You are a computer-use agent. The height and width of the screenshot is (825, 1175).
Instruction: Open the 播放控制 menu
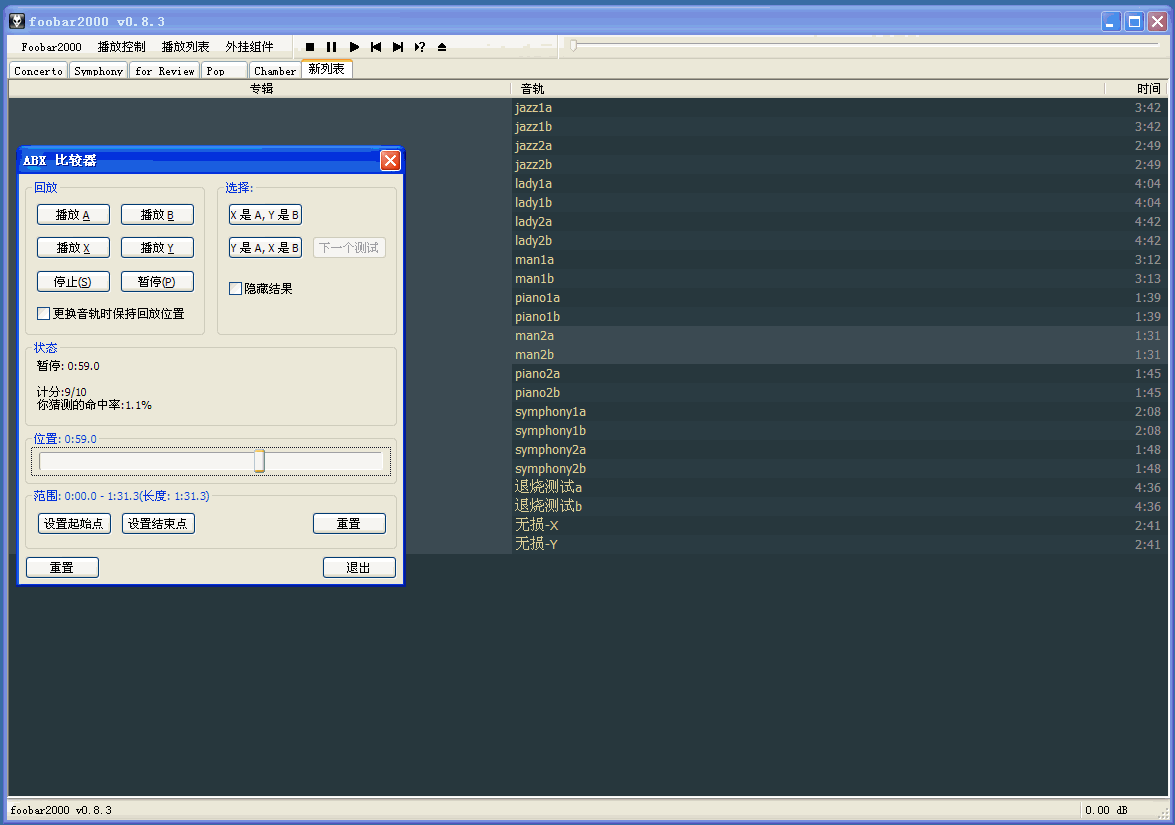121,47
